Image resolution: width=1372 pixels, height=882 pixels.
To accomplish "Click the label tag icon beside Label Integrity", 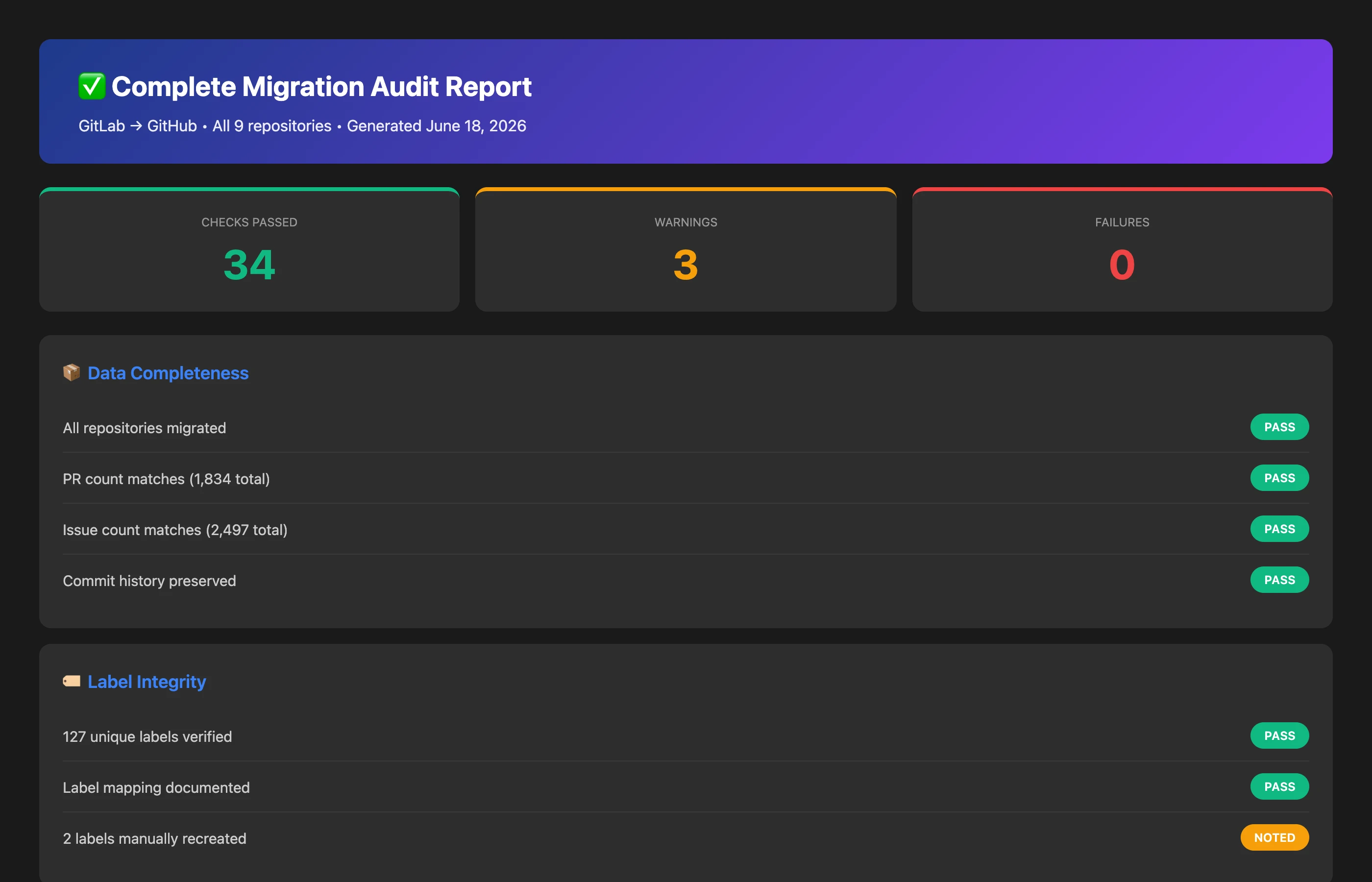I will tap(72, 681).
